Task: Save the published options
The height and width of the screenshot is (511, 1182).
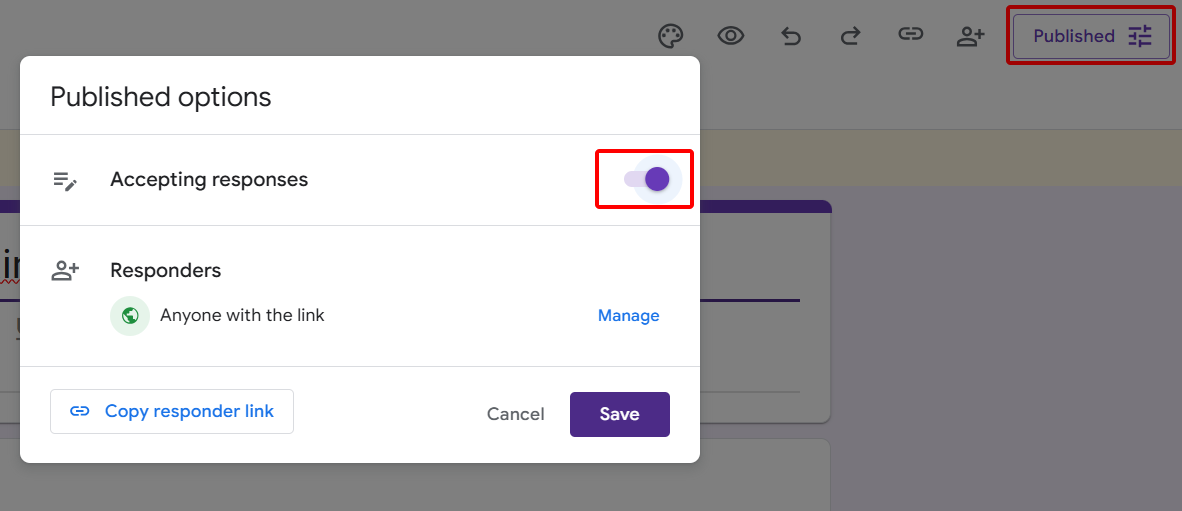Action: [619, 414]
